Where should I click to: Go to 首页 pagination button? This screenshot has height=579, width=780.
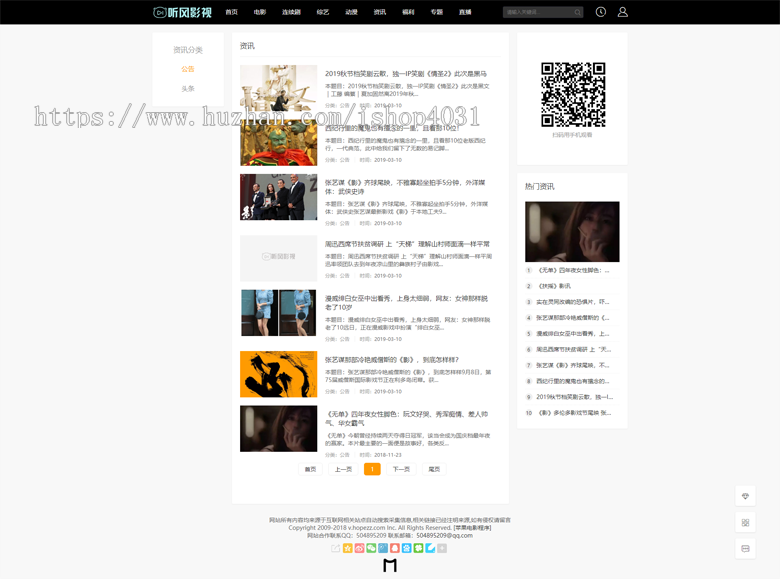pyautogui.click(x=310, y=469)
